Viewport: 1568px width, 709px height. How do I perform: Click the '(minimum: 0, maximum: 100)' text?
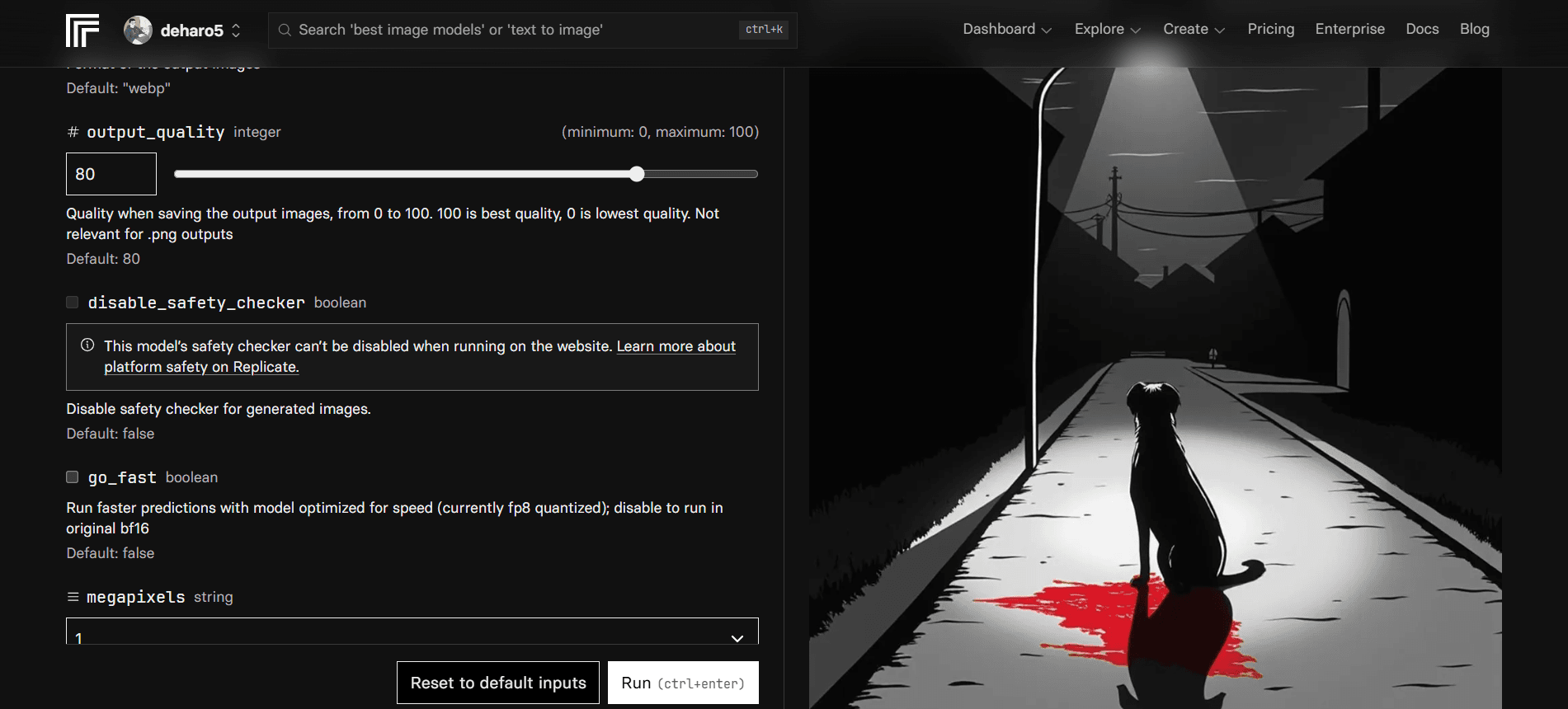pos(660,132)
